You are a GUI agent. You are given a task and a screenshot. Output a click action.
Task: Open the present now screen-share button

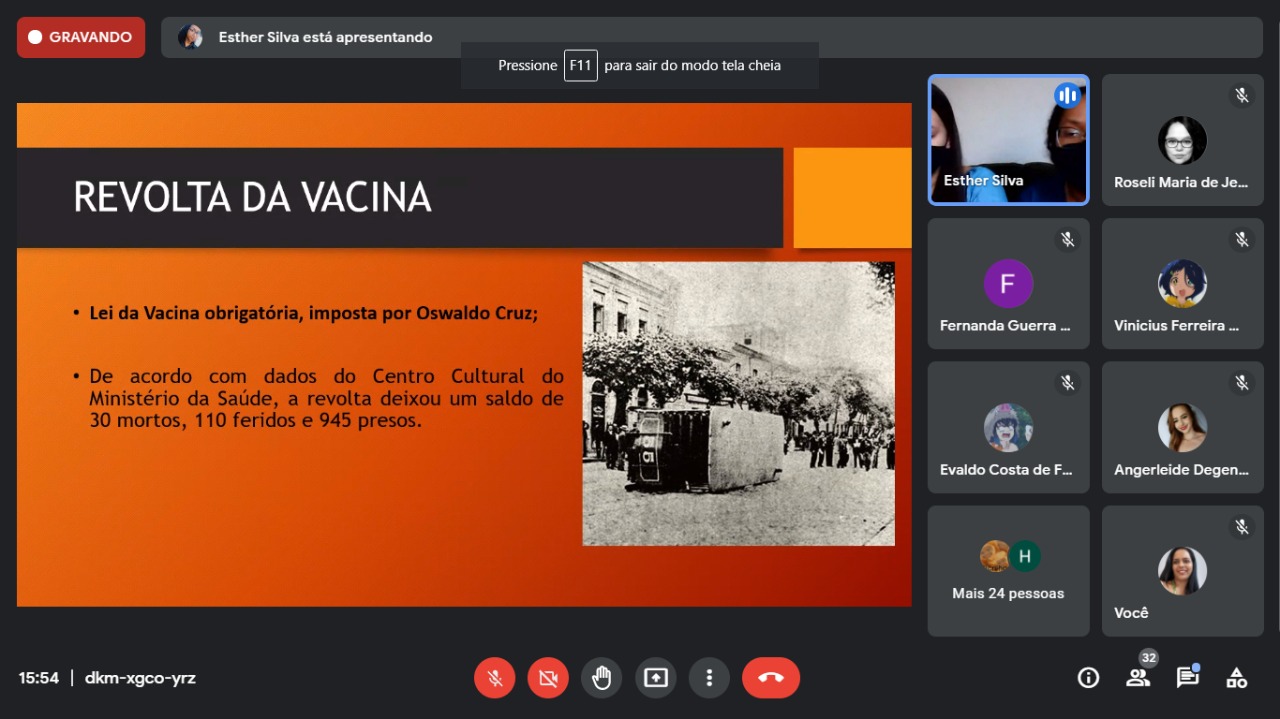pyautogui.click(x=655, y=678)
